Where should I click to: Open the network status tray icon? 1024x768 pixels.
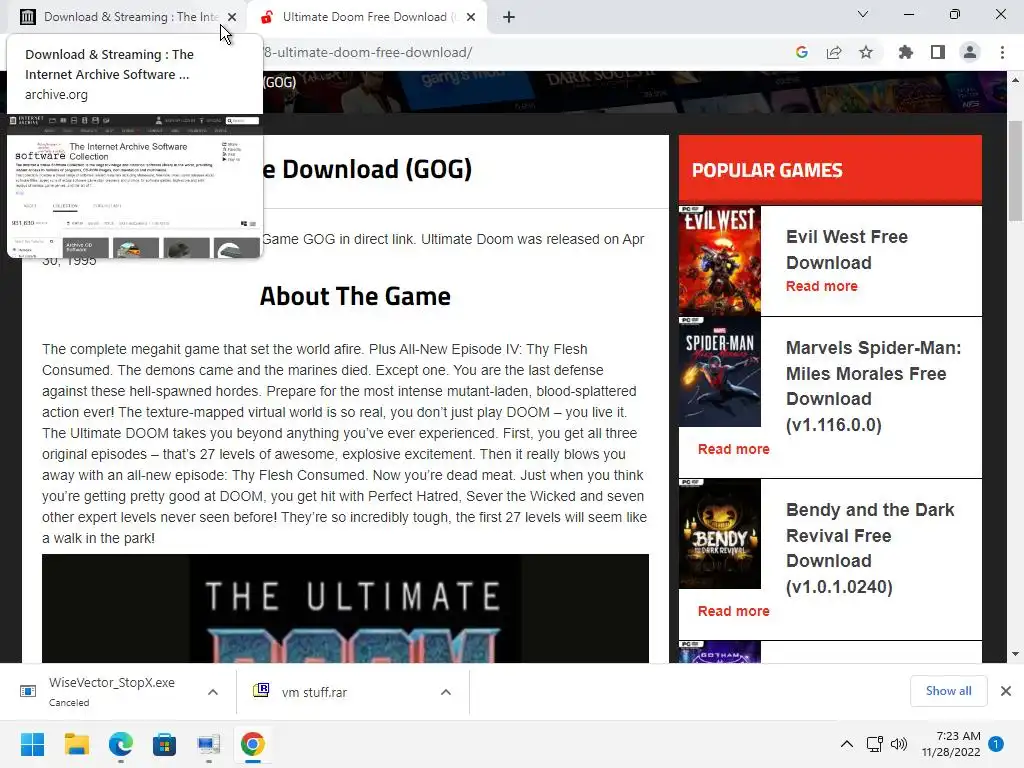coord(874,744)
